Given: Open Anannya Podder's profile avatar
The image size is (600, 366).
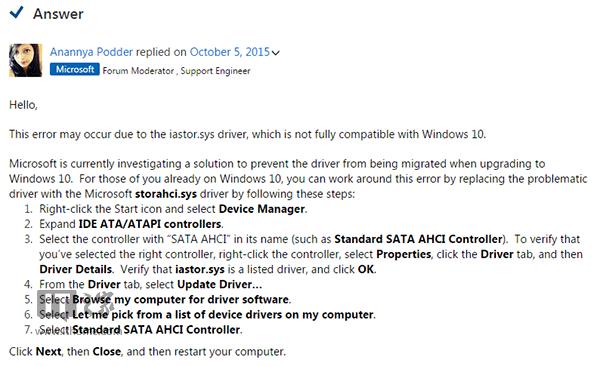Looking at the screenshot, I should click(25, 60).
